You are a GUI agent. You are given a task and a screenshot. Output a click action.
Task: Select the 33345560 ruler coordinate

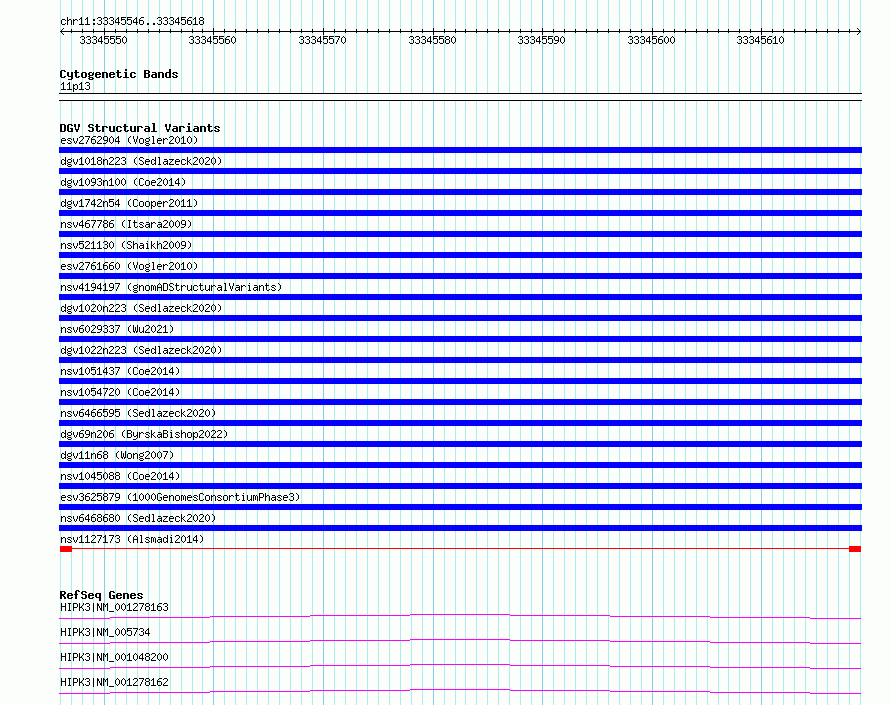coord(212,40)
